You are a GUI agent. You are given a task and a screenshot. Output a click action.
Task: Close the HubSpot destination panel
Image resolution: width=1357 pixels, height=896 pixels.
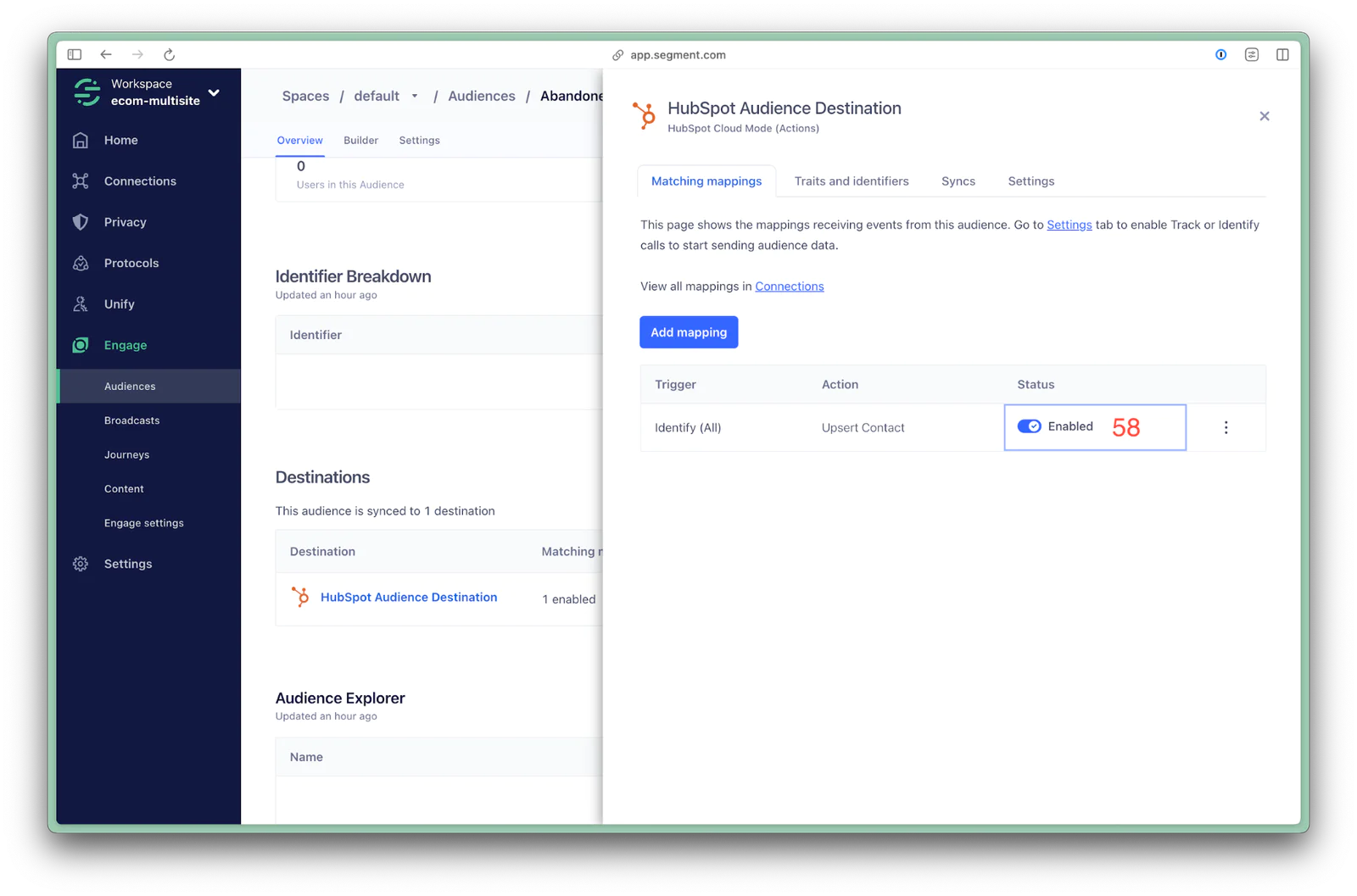click(1264, 116)
